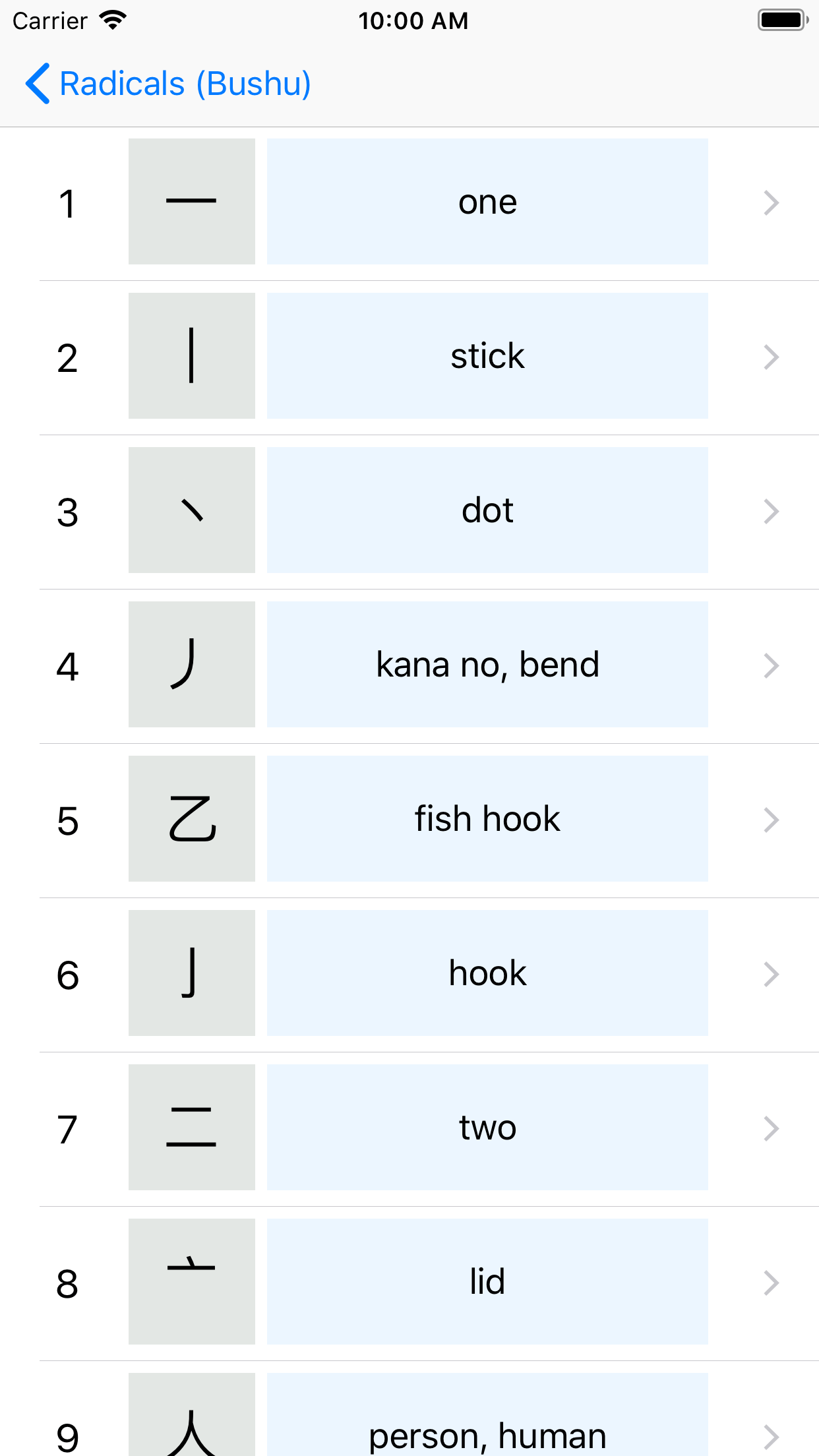Open the 'one' meaning label
Viewport: 819px width, 1456px height.
487,201
